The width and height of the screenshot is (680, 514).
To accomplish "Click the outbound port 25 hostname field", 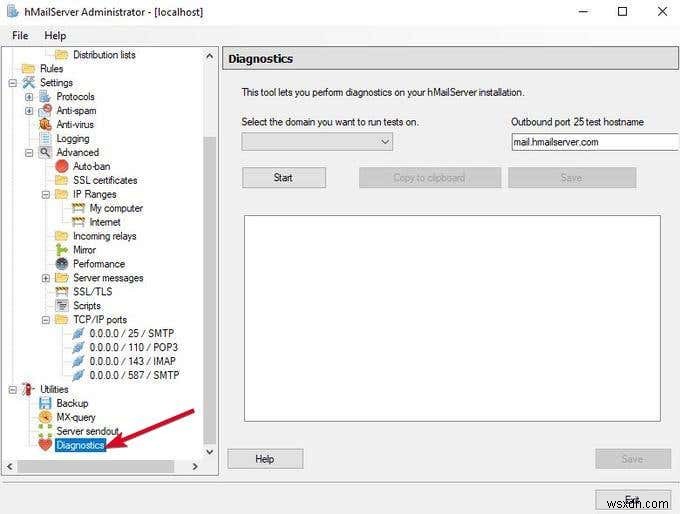I will click(x=595, y=142).
